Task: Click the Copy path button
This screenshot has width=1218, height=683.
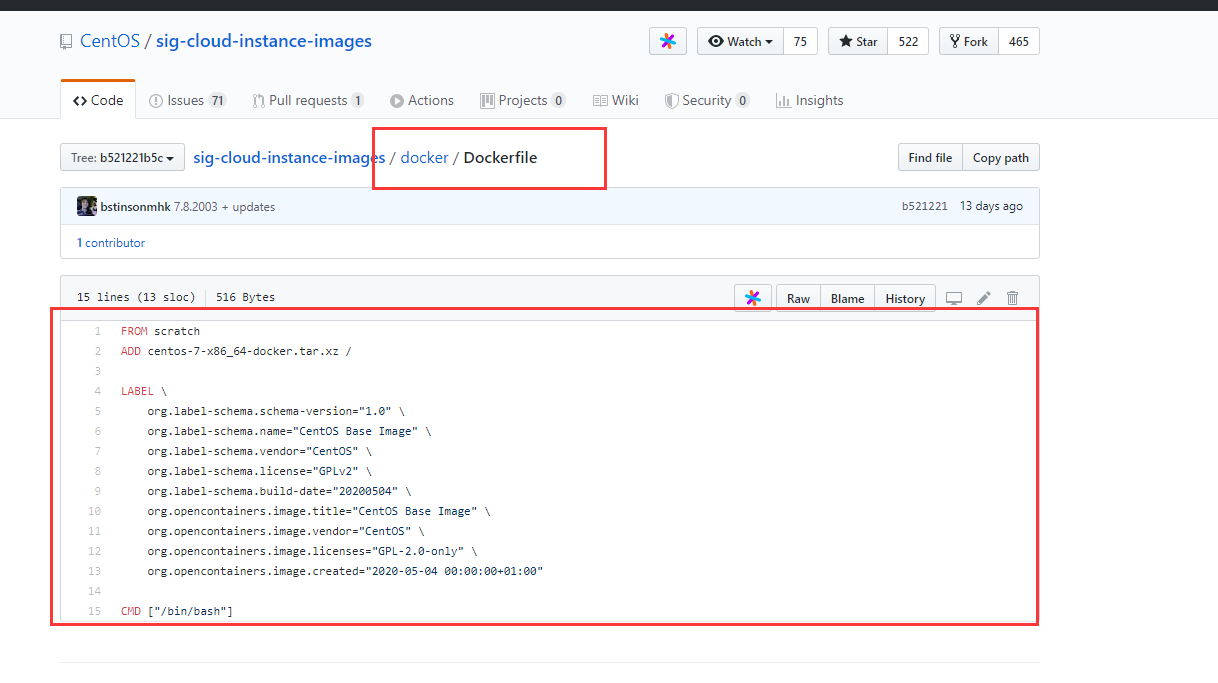Action: (x=1001, y=158)
